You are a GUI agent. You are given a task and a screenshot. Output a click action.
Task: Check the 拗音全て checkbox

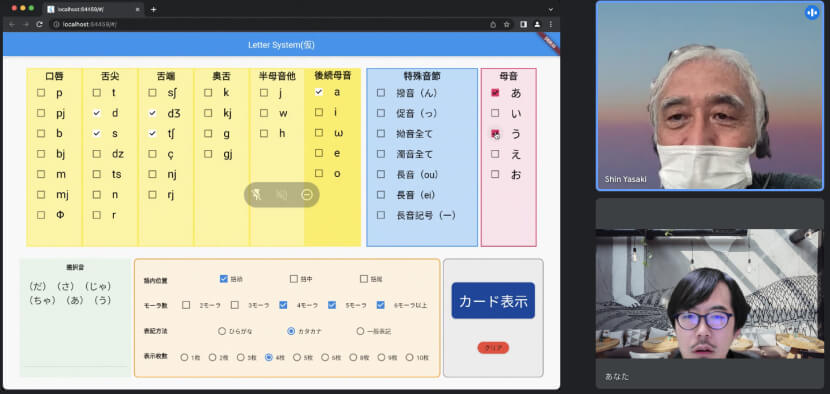tap(381, 133)
